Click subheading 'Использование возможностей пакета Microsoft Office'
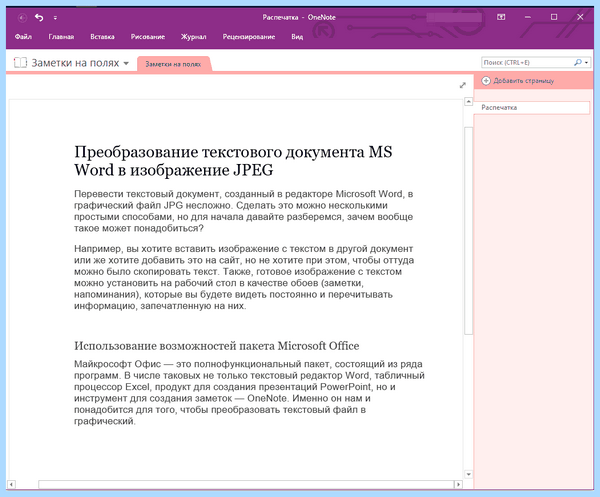Screen dimensions: 600x497 point(217,346)
